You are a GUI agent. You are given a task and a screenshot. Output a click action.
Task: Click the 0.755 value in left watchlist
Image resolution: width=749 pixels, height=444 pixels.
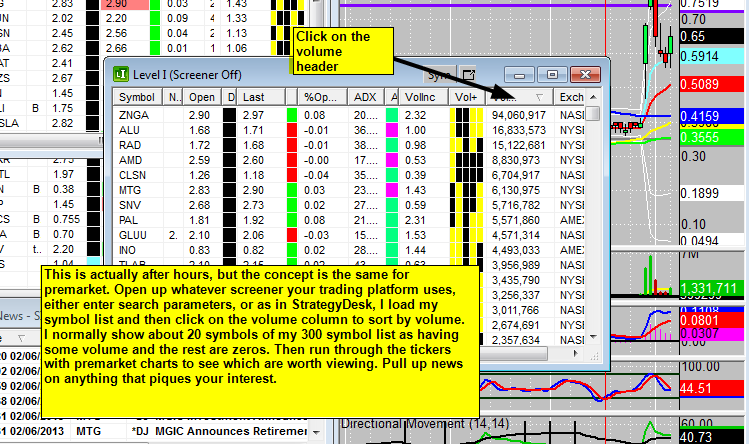click(67, 219)
